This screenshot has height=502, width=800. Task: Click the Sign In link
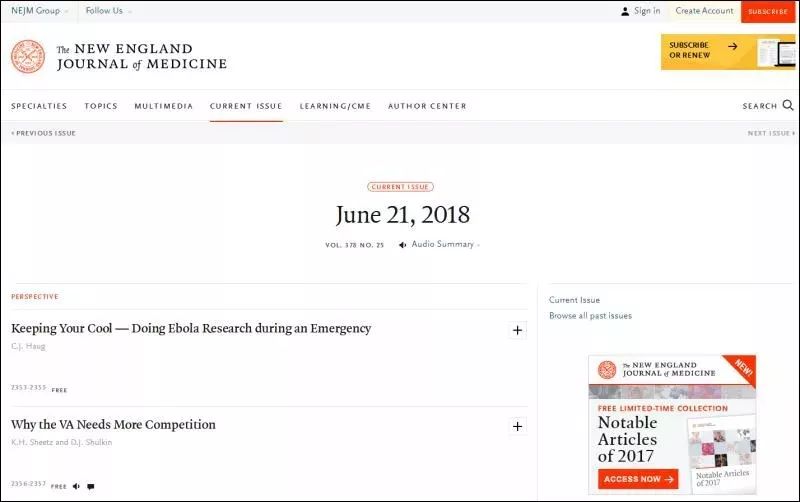pos(647,11)
